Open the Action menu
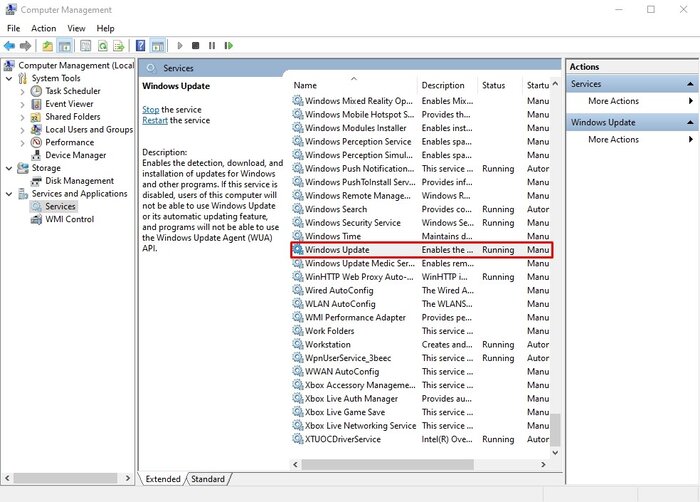This screenshot has width=700, height=502. pyautogui.click(x=43, y=28)
